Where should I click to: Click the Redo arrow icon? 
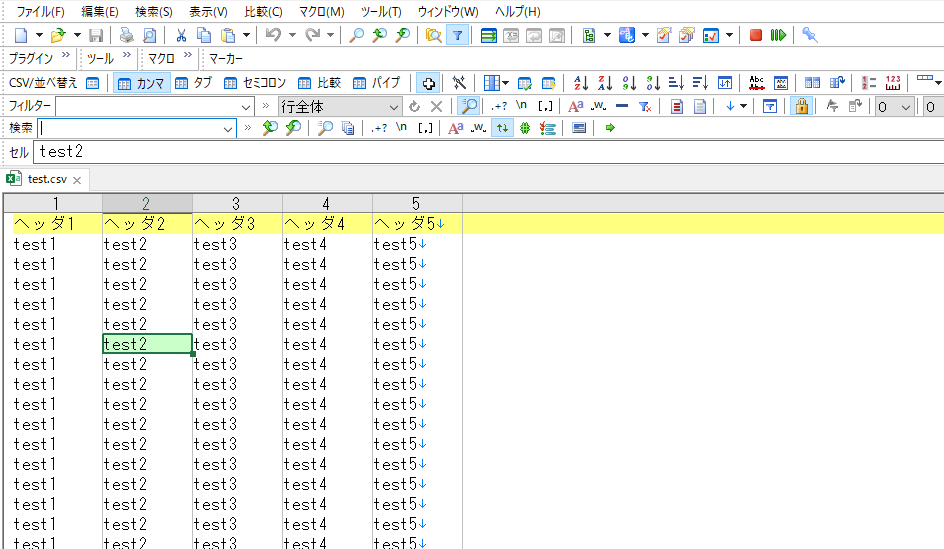pyautogui.click(x=312, y=36)
